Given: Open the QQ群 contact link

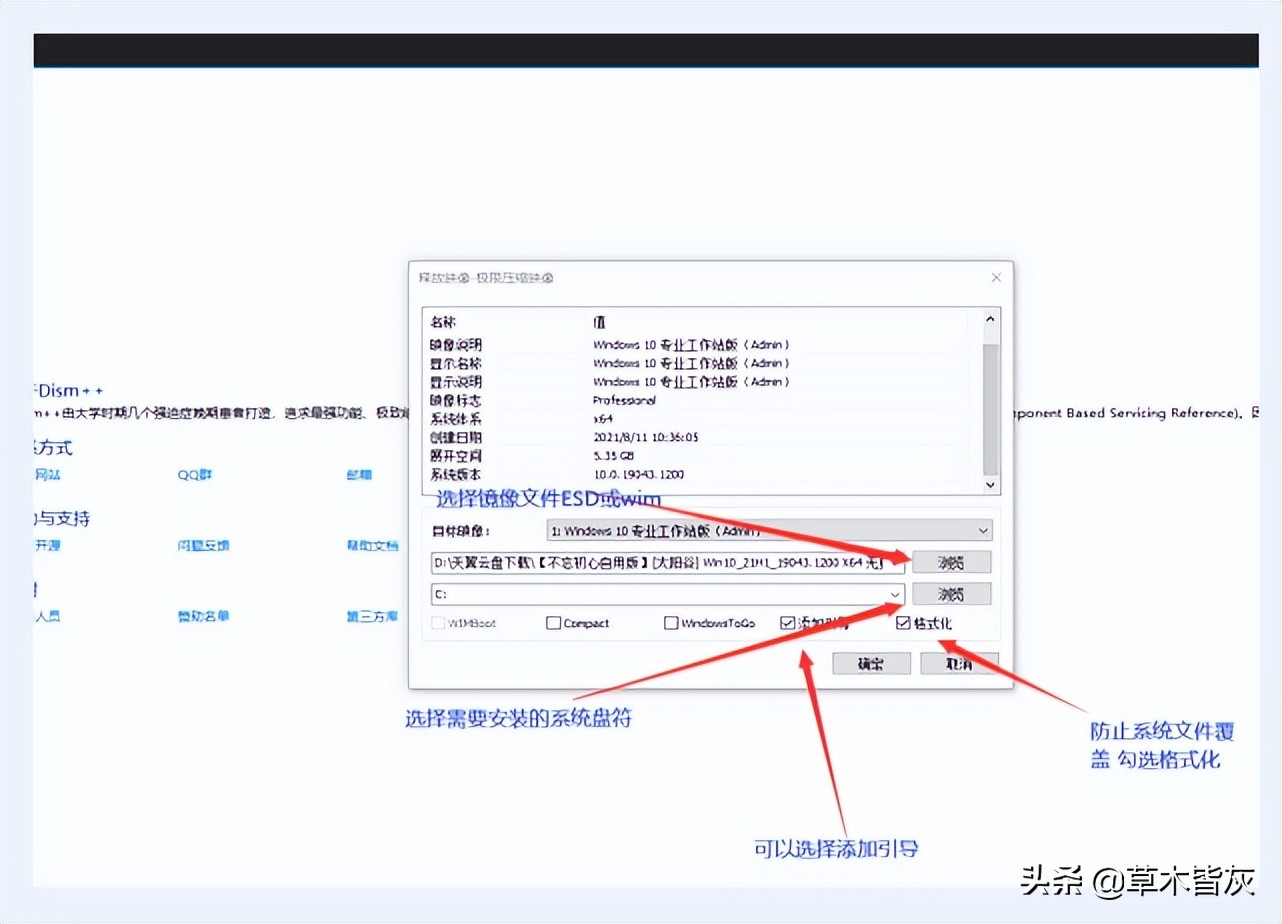Looking at the screenshot, I should 194,475.
